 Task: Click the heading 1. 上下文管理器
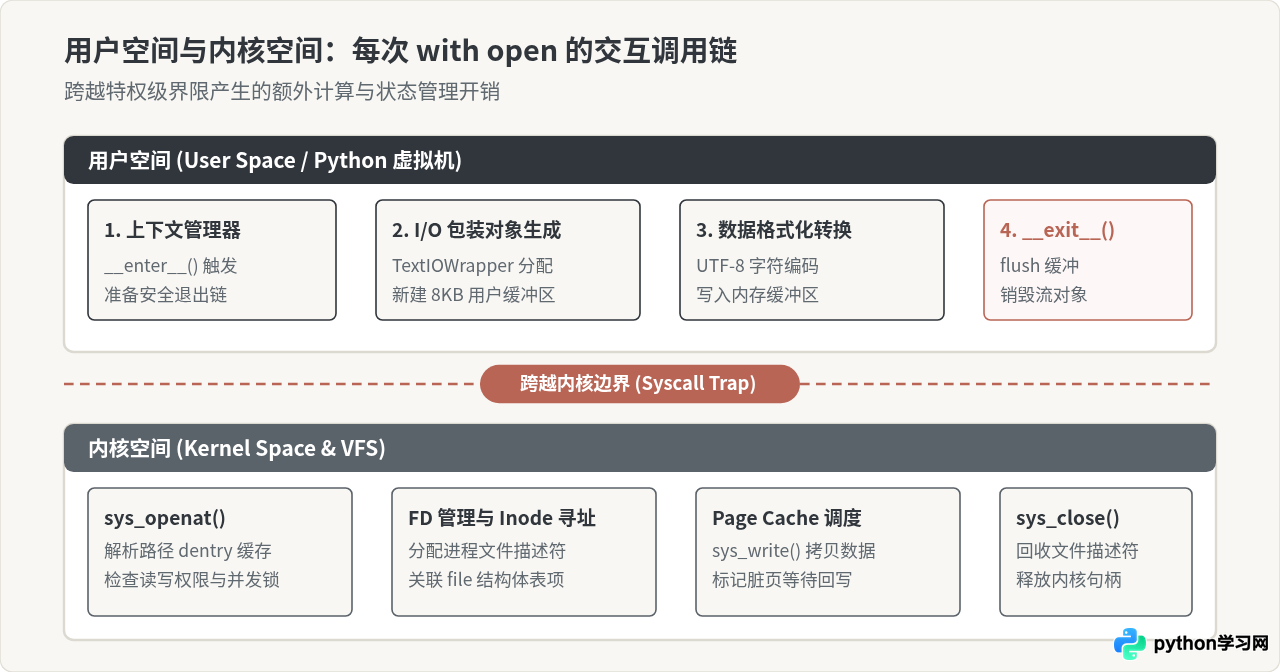pos(172,230)
